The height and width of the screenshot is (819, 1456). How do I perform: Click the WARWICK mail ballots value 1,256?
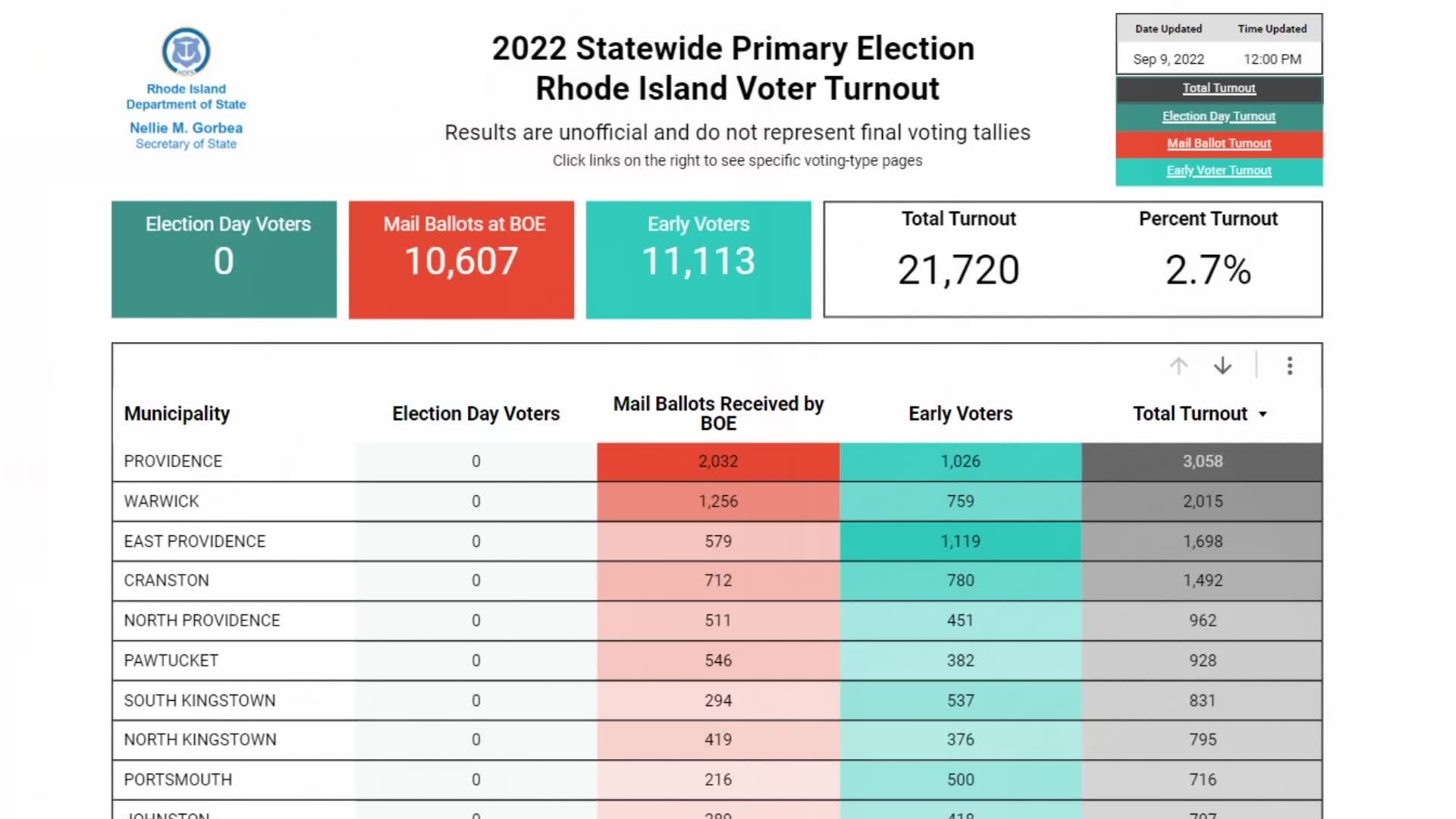tap(718, 501)
